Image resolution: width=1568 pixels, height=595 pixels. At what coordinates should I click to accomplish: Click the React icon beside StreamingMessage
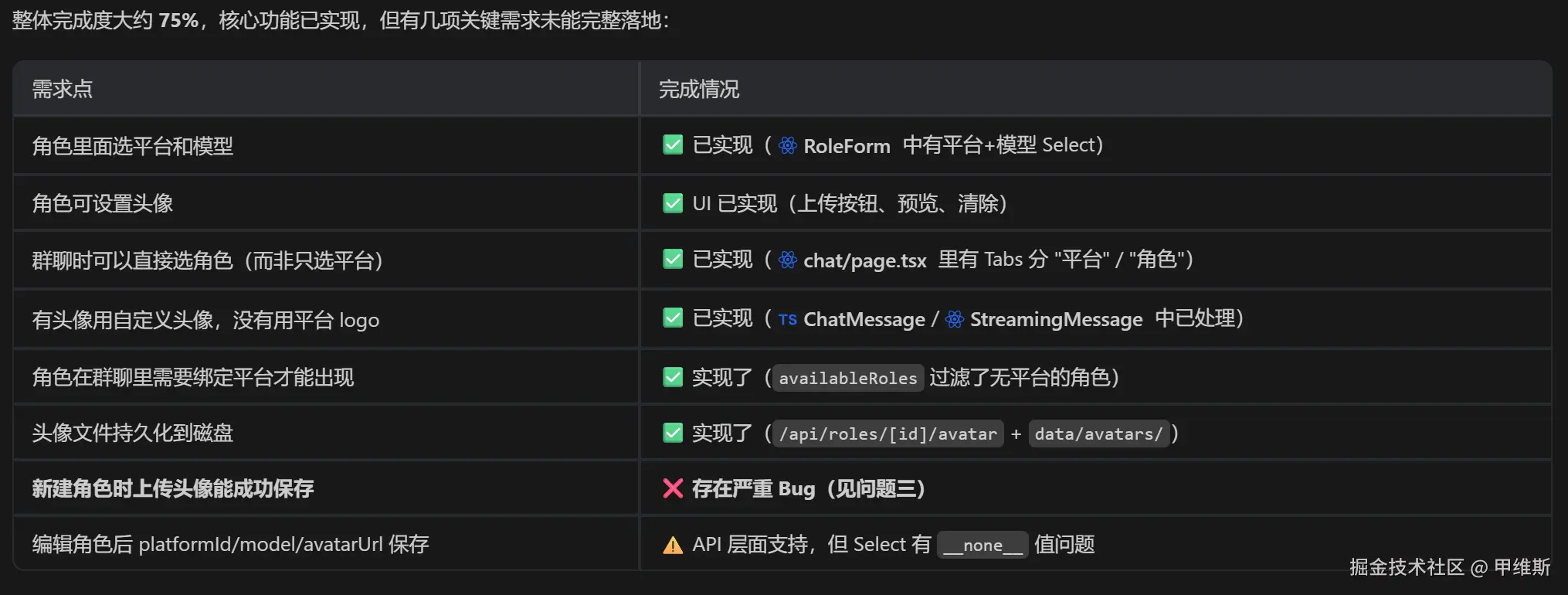click(x=955, y=319)
